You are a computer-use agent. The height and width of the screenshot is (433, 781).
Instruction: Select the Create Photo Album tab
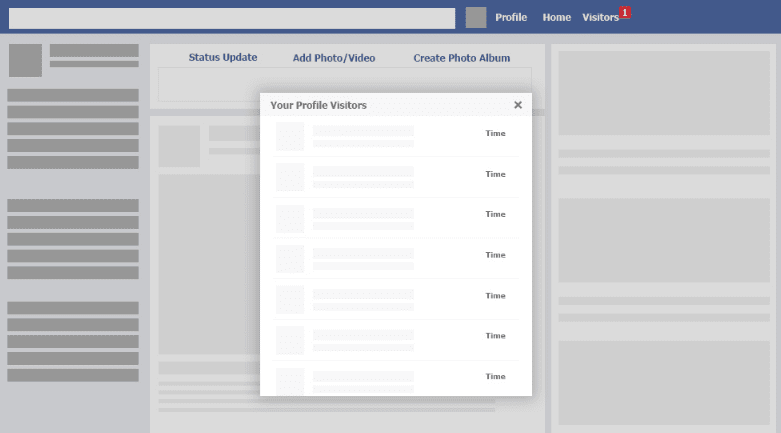(x=462, y=58)
